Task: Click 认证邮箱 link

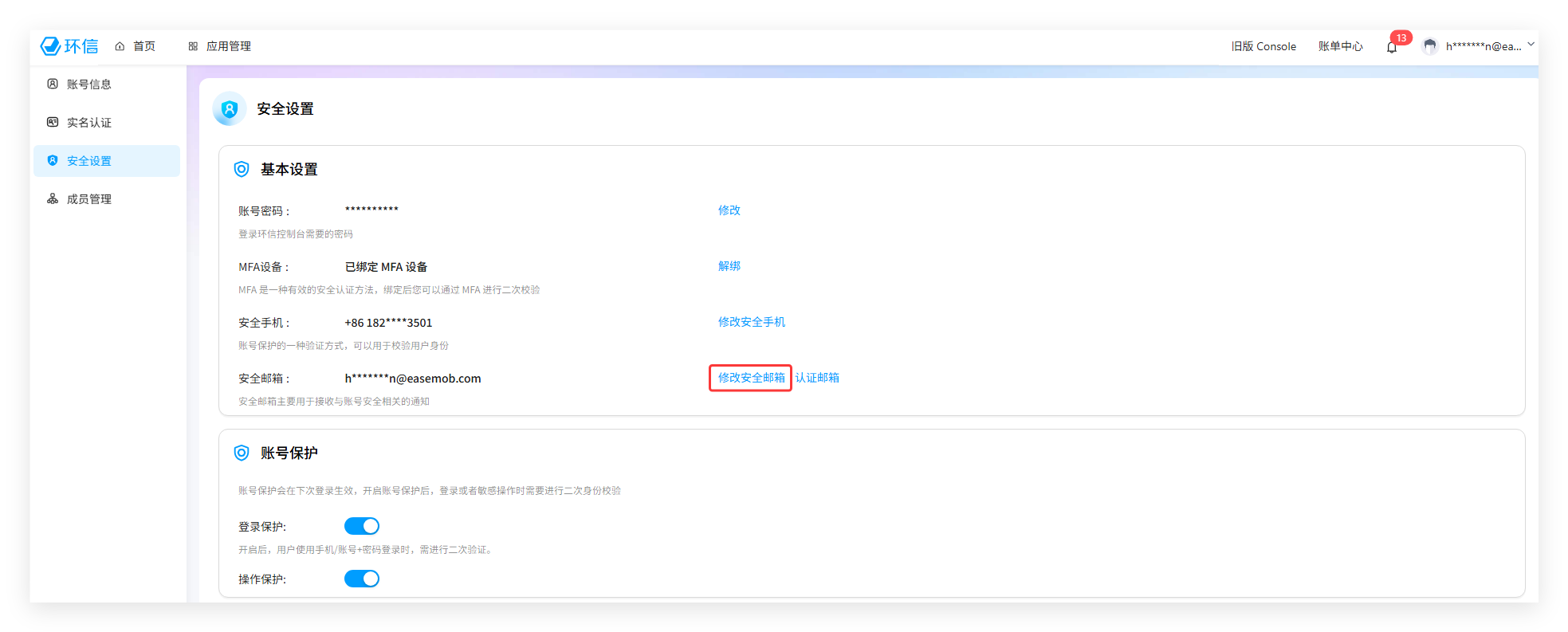Action: pos(817,378)
